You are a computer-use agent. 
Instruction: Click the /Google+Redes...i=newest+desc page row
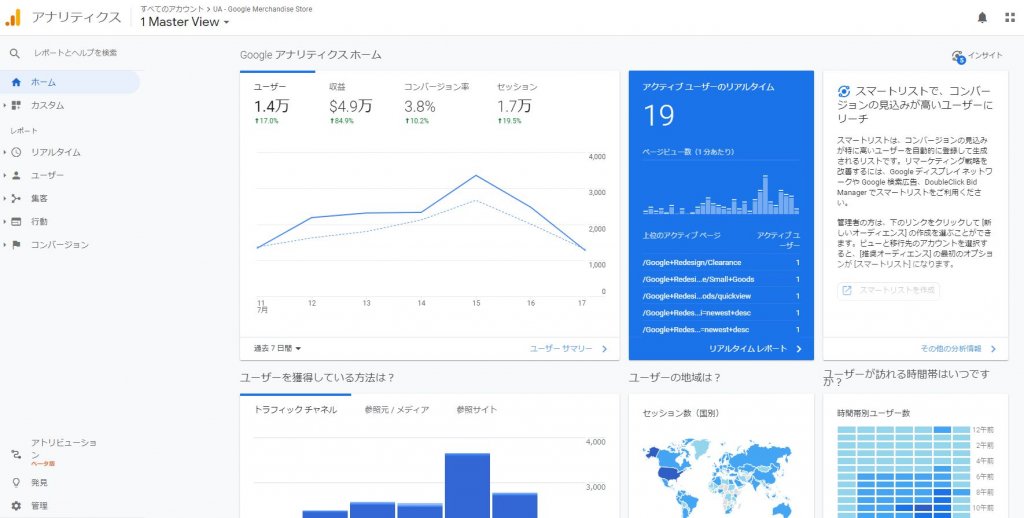[721, 313]
